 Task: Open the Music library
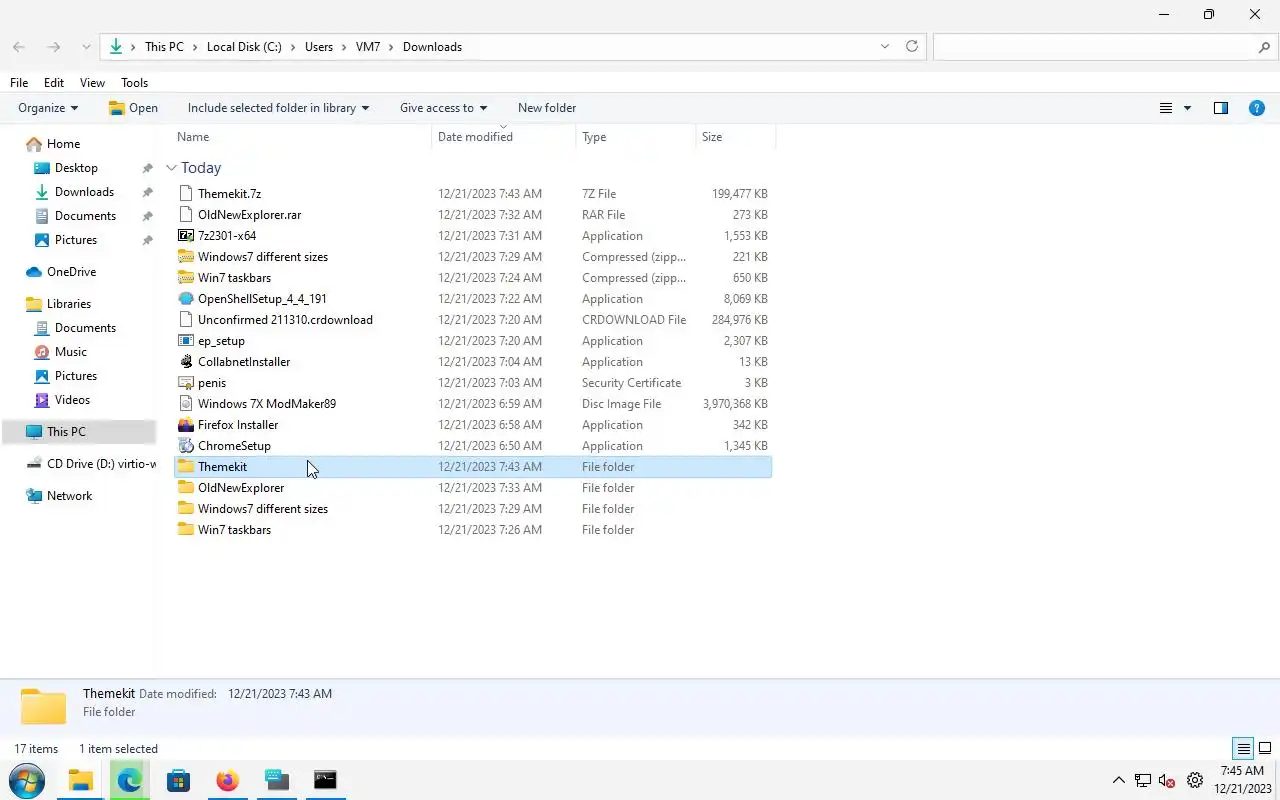pos(70,352)
